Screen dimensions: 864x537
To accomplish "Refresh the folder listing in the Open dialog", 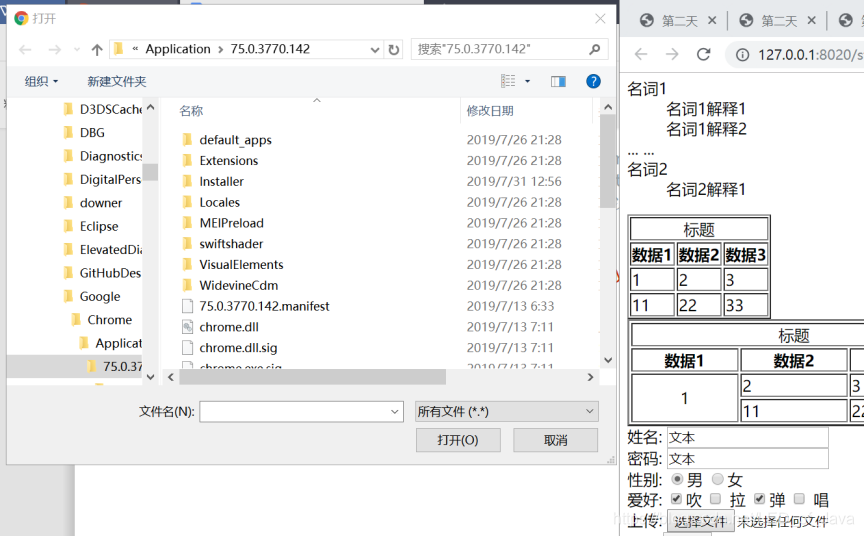I will pos(393,50).
